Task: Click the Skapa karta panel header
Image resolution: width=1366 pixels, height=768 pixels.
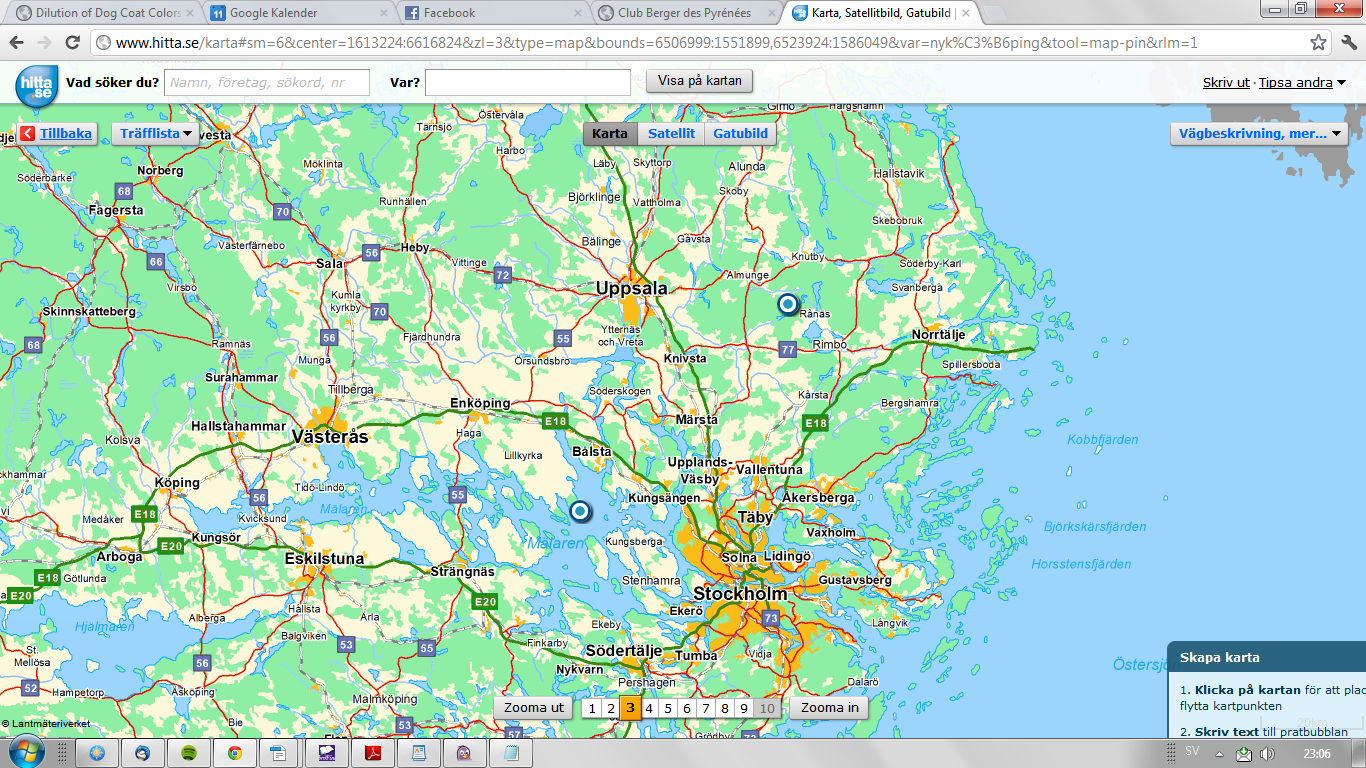Action: pos(1267,658)
